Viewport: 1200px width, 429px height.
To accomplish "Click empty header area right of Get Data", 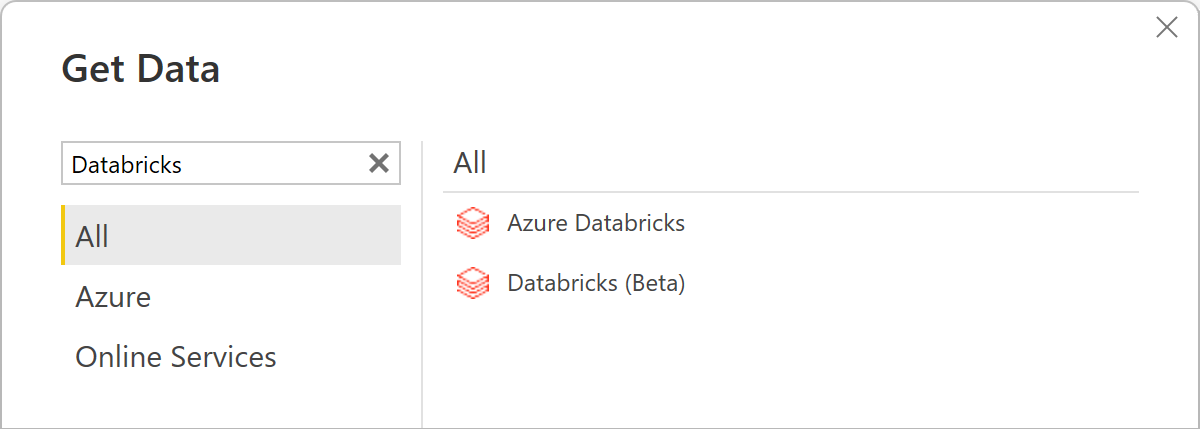I will 650,69.
